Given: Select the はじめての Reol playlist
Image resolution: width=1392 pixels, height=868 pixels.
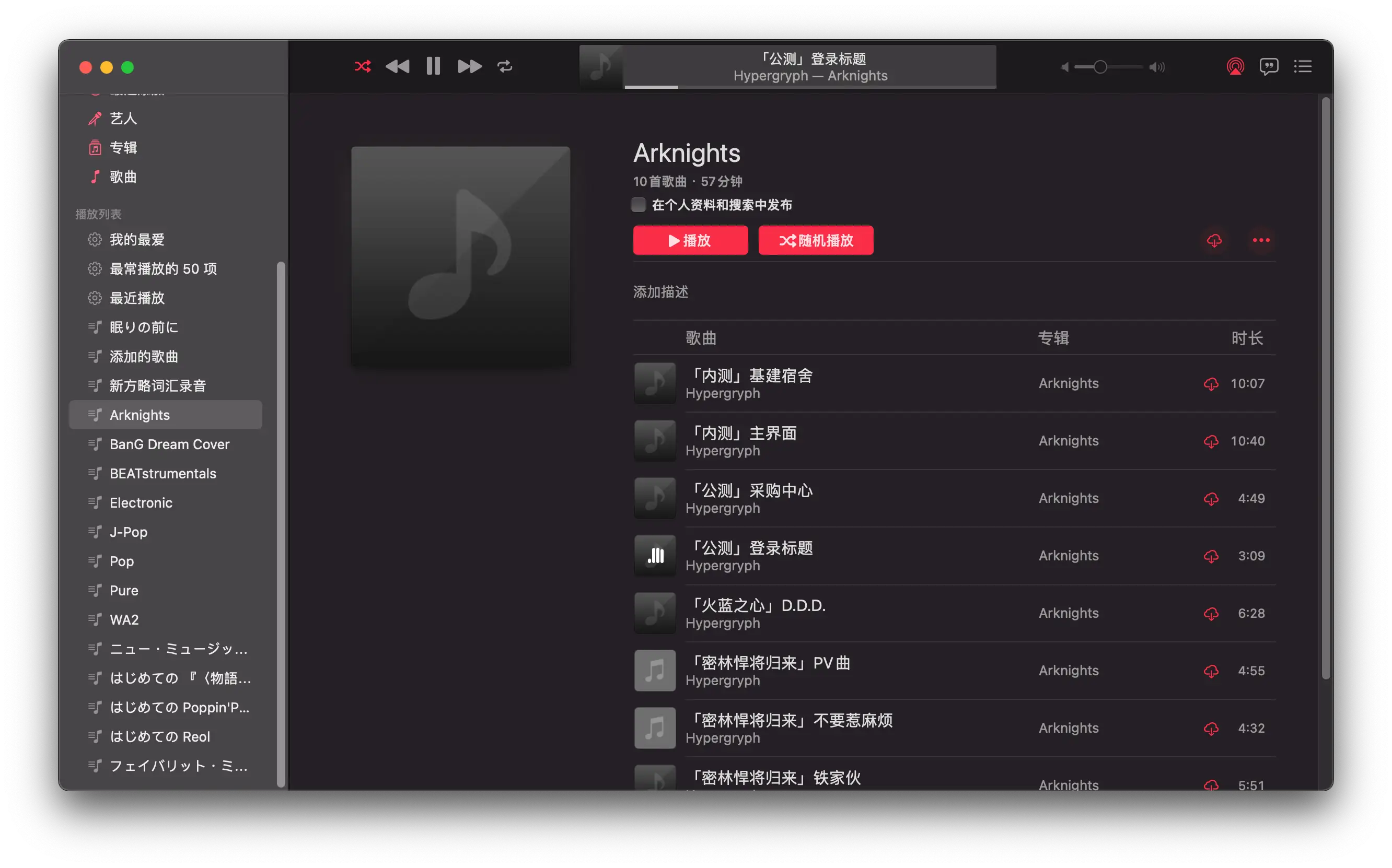Looking at the screenshot, I should (166, 737).
